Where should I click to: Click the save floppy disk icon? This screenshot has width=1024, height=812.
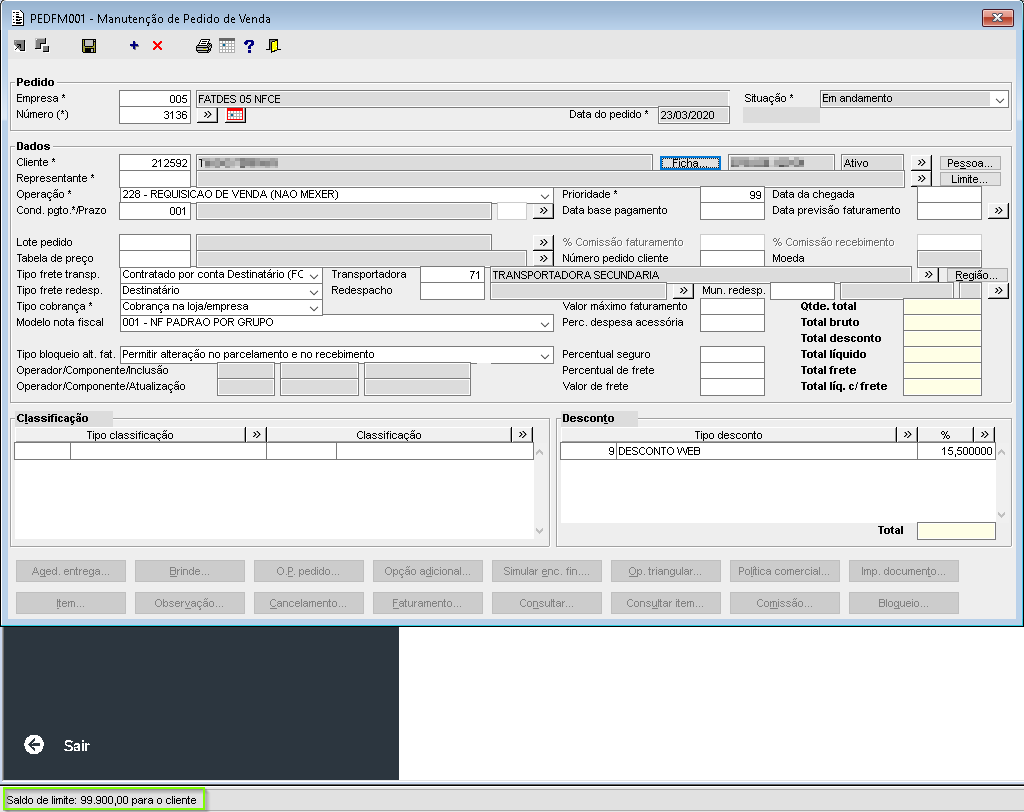pos(89,46)
